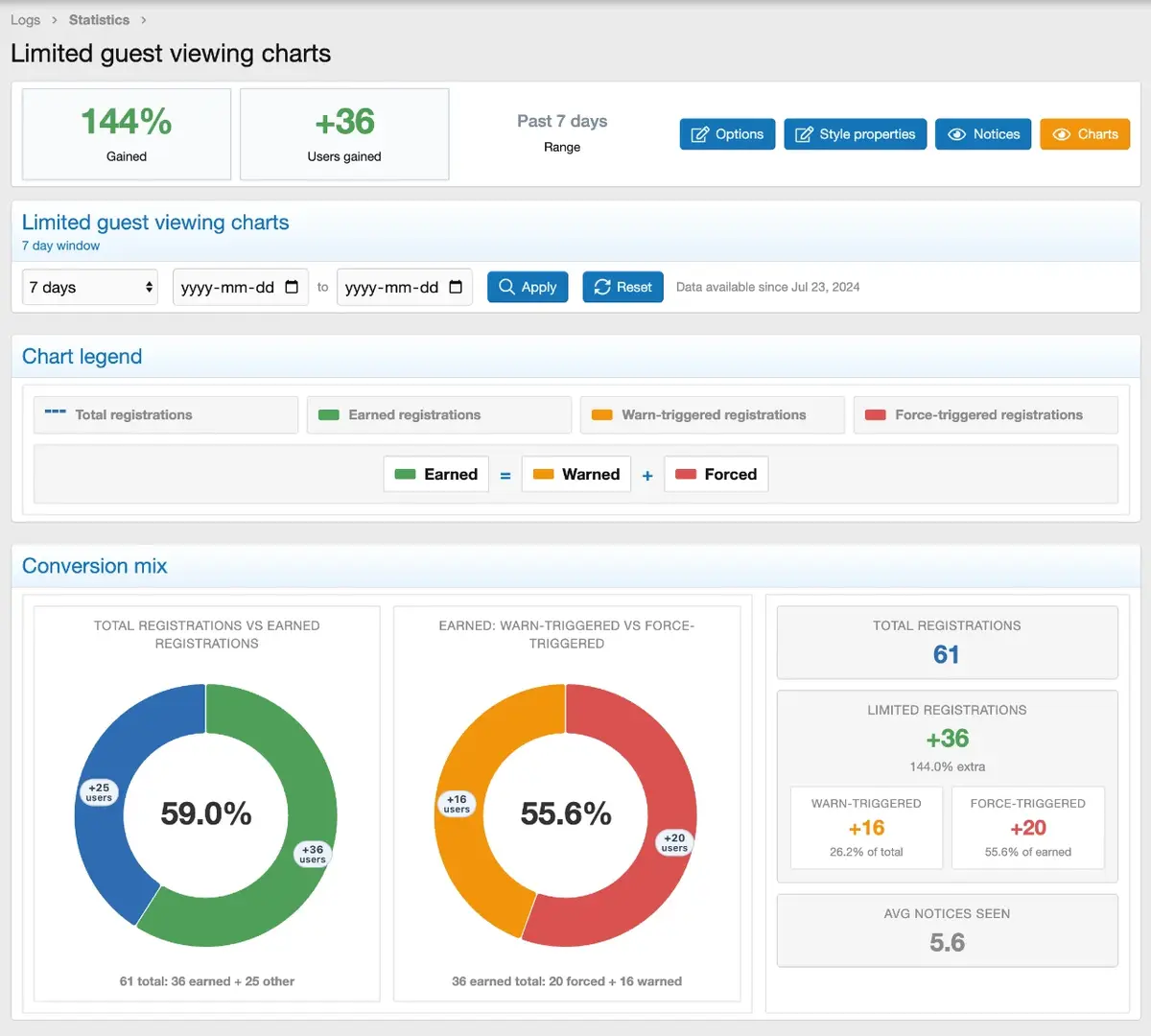Click the pencil icon on Options button
This screenshot has height=1036, width=1151.
pos(700,134)
